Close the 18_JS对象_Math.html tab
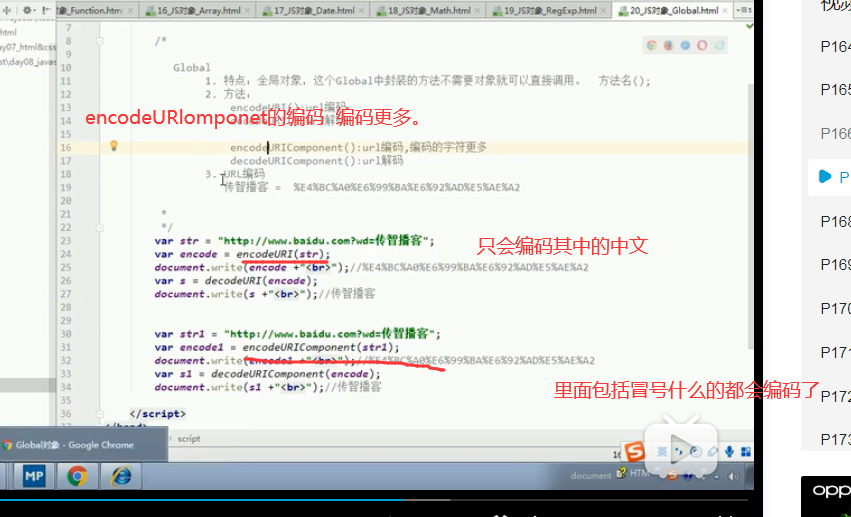 point(477,10)
